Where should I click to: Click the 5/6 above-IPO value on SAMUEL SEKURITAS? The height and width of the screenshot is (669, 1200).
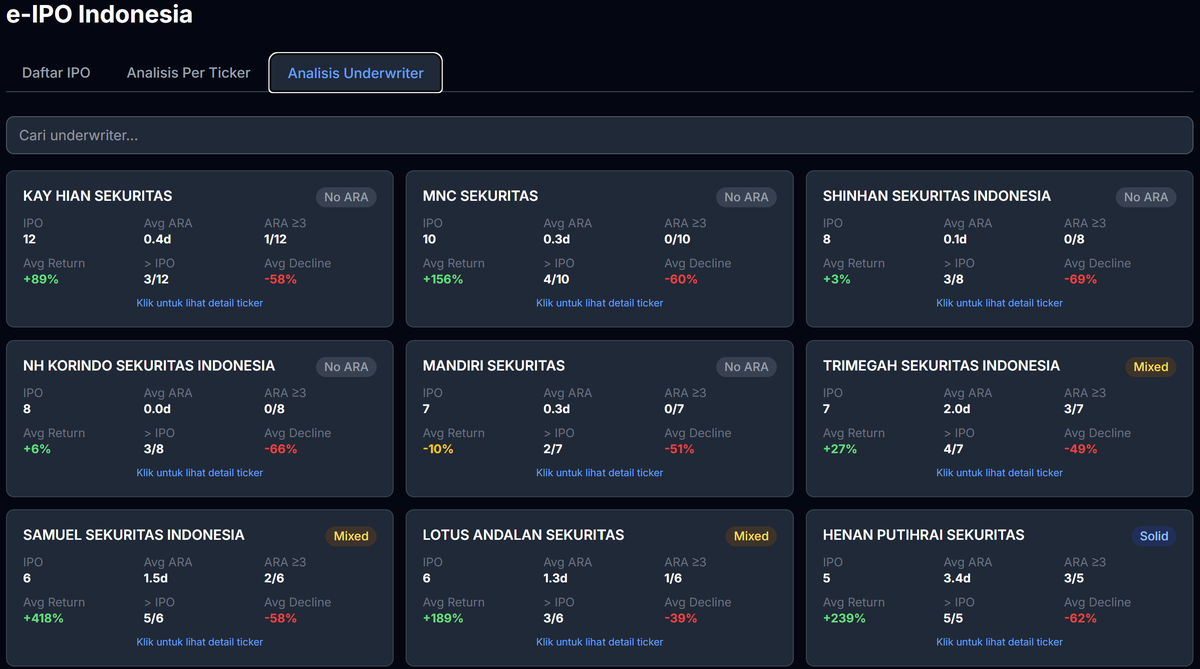click(x=154, y=618)
